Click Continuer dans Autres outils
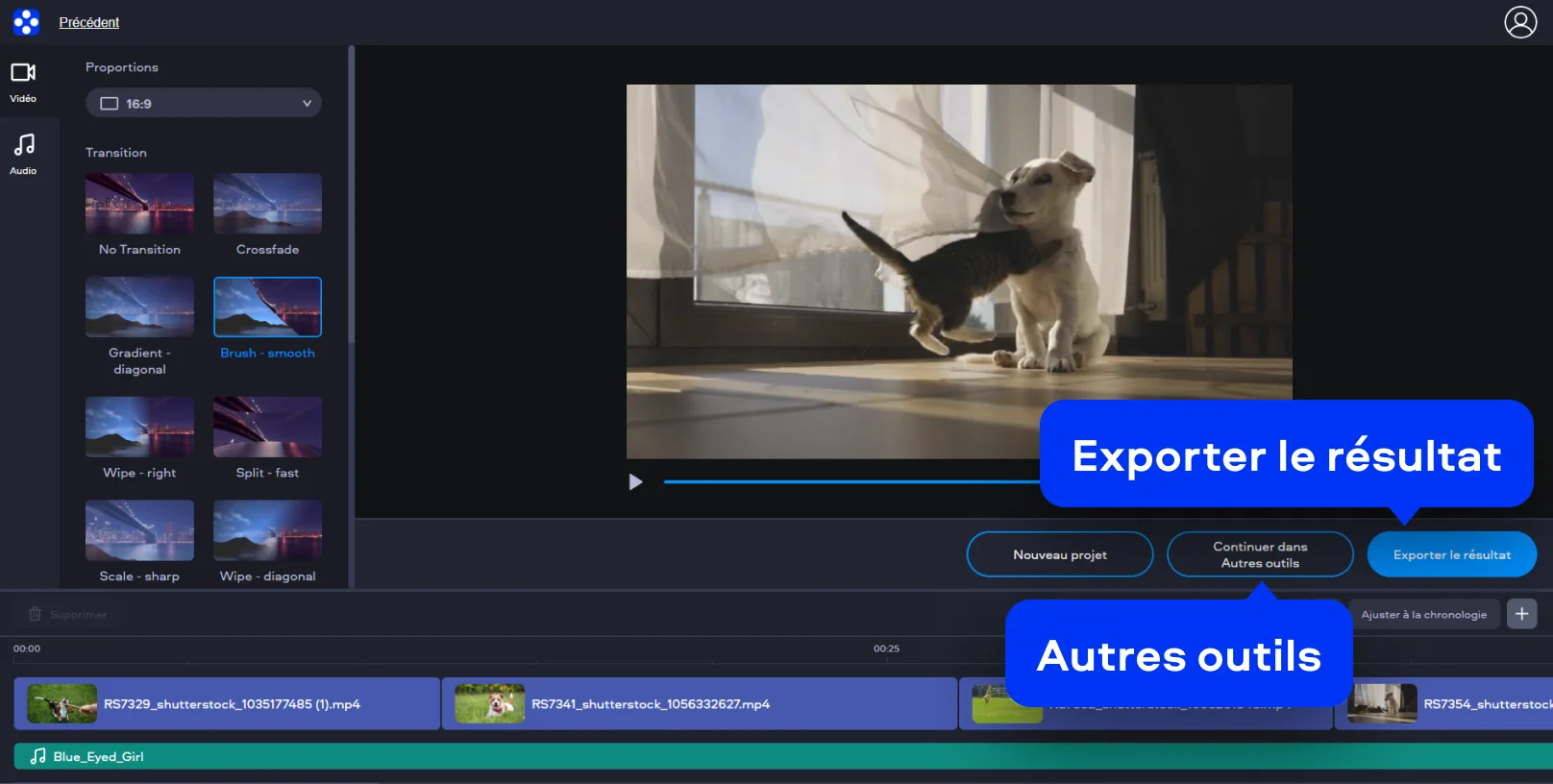This screenshot has height=784, width=1553. [x=1259, y=555]
